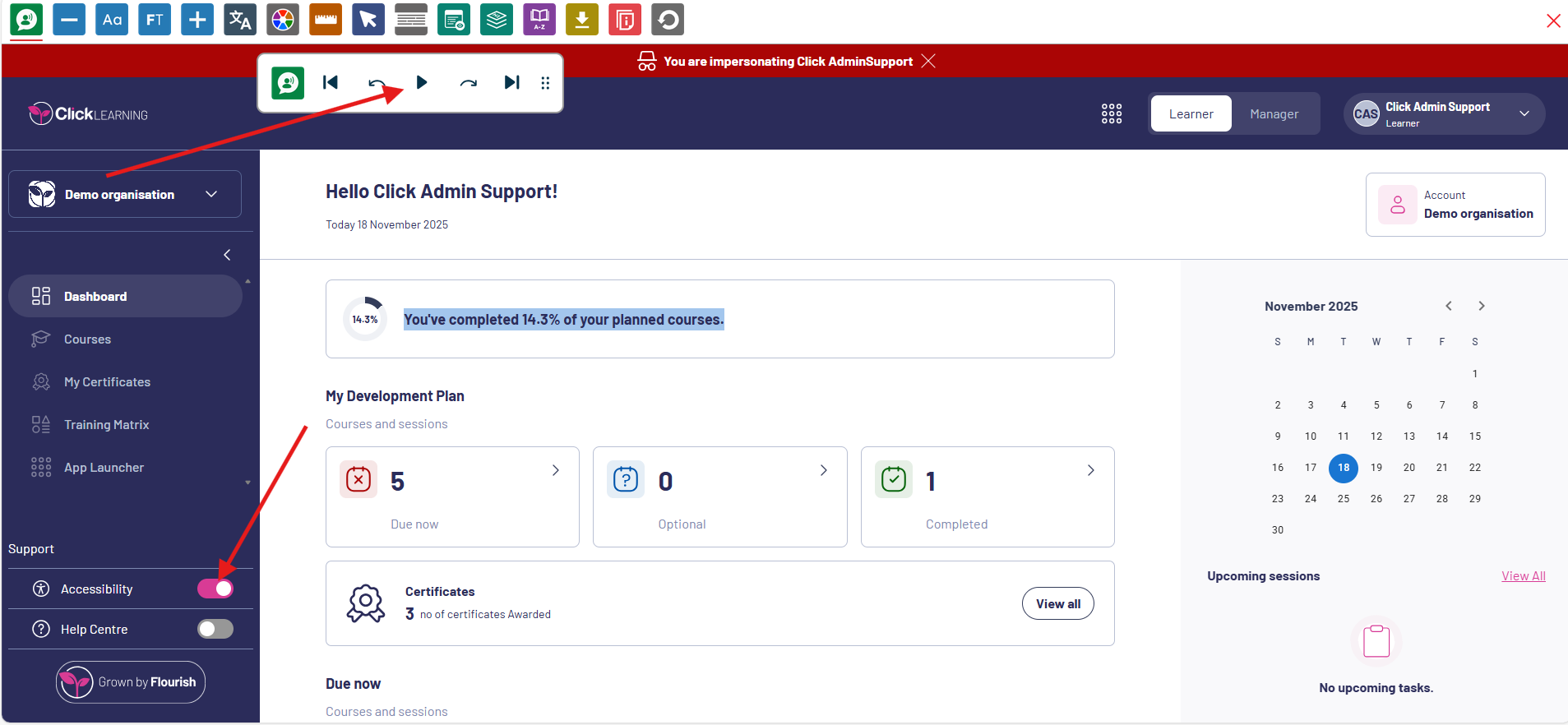Select the ruler tool in toolbar
Viewport: 1568px width, 725px height.
(x=326, y=20)
